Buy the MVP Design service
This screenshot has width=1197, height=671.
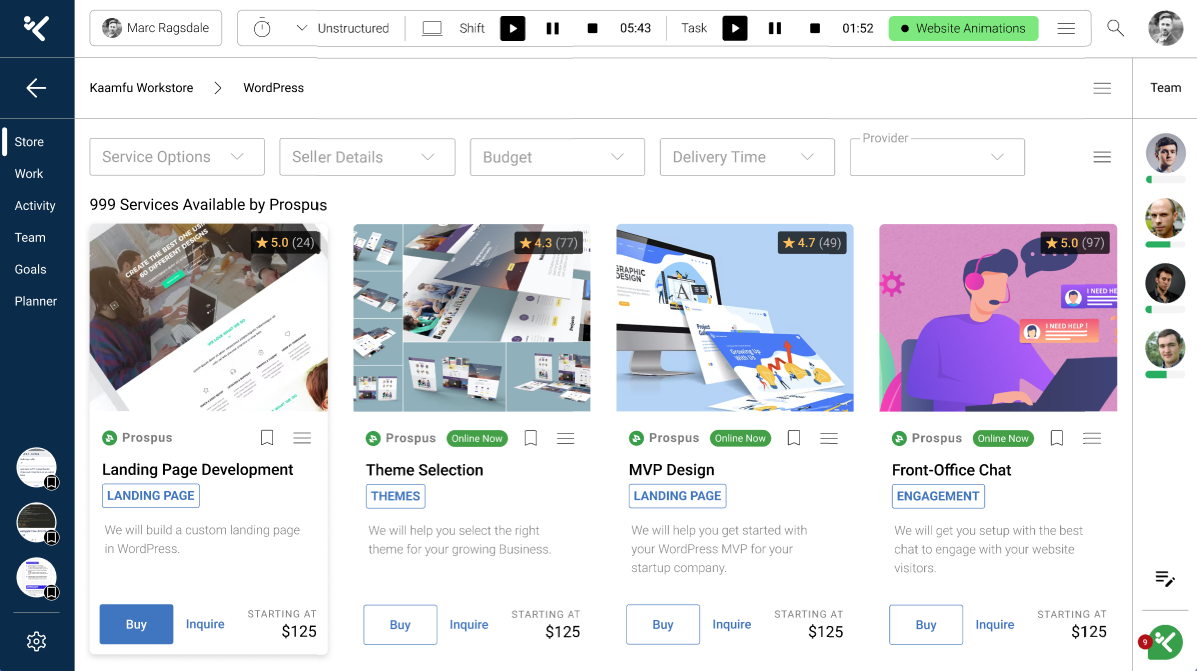point(663,624)
